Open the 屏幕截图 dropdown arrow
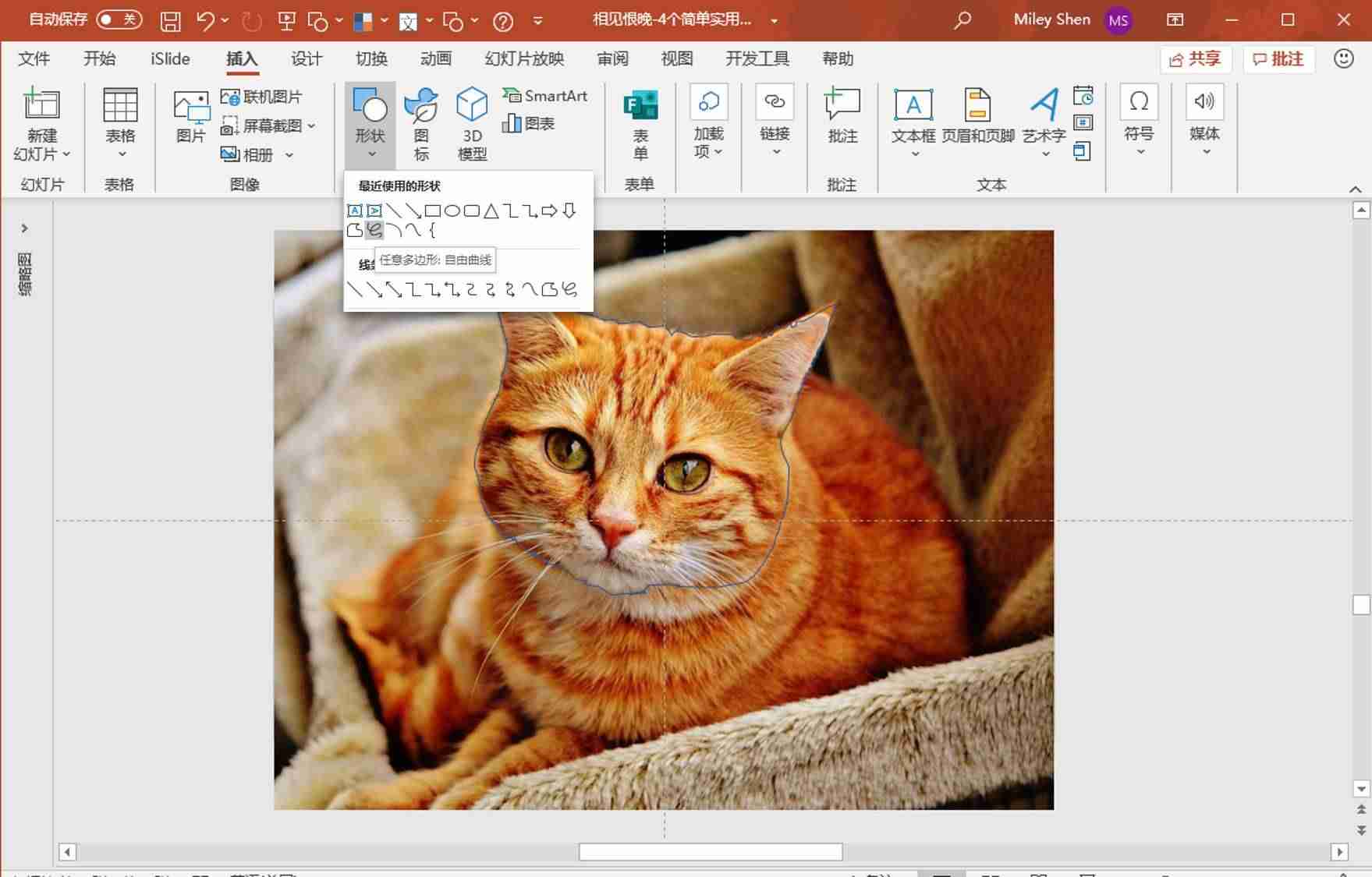Screen dimensions: 1372x877 311,126
